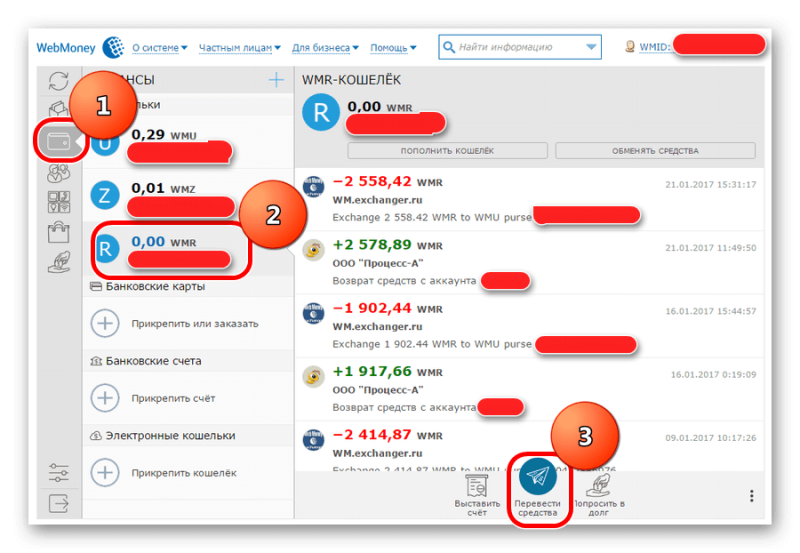The image size is (800, 553).
Task: Click the blue R icon in the wallet list
Action: tap(106, 248)
